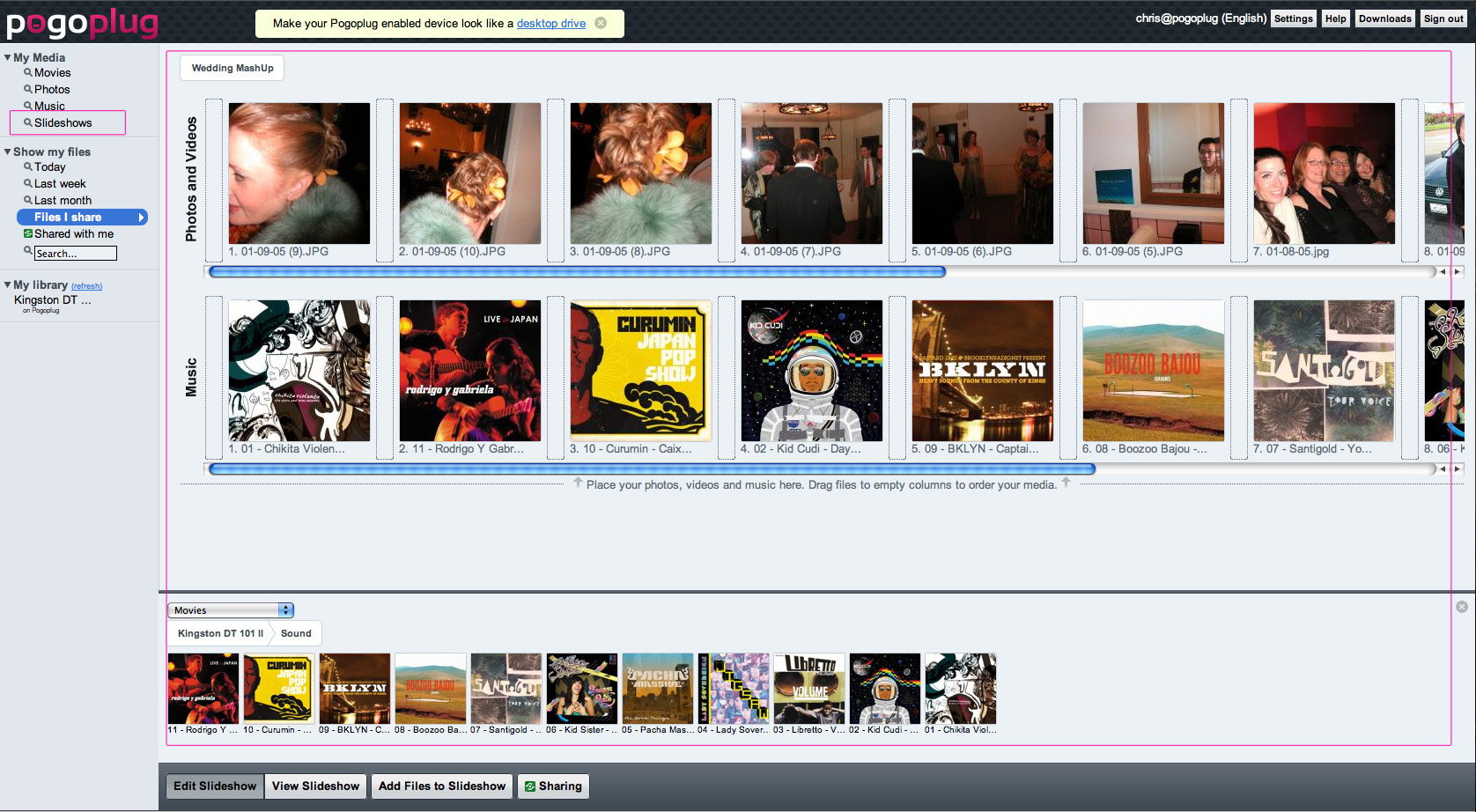Click Add Files to Slideshow button
The height and width of the screenshot is (812, 1476).
[442, 786]
